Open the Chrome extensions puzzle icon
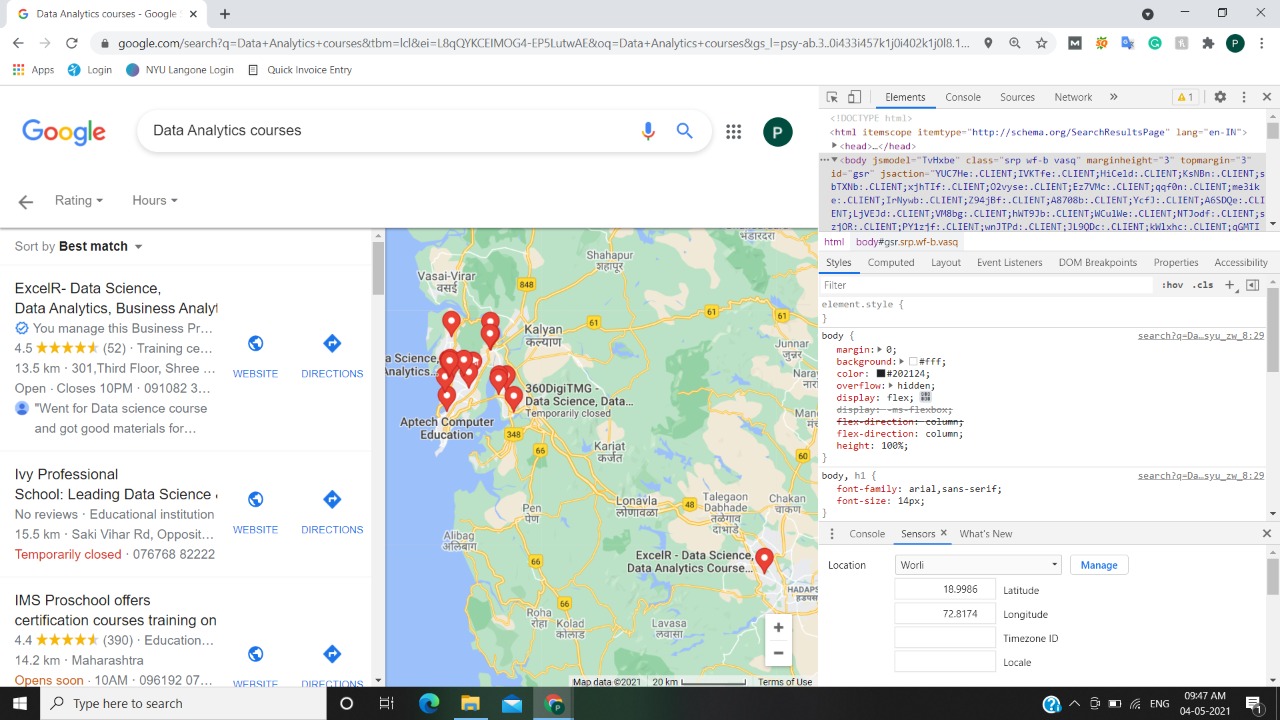The width and height of the screenshot is (1280, 720). pos(1208,43)
